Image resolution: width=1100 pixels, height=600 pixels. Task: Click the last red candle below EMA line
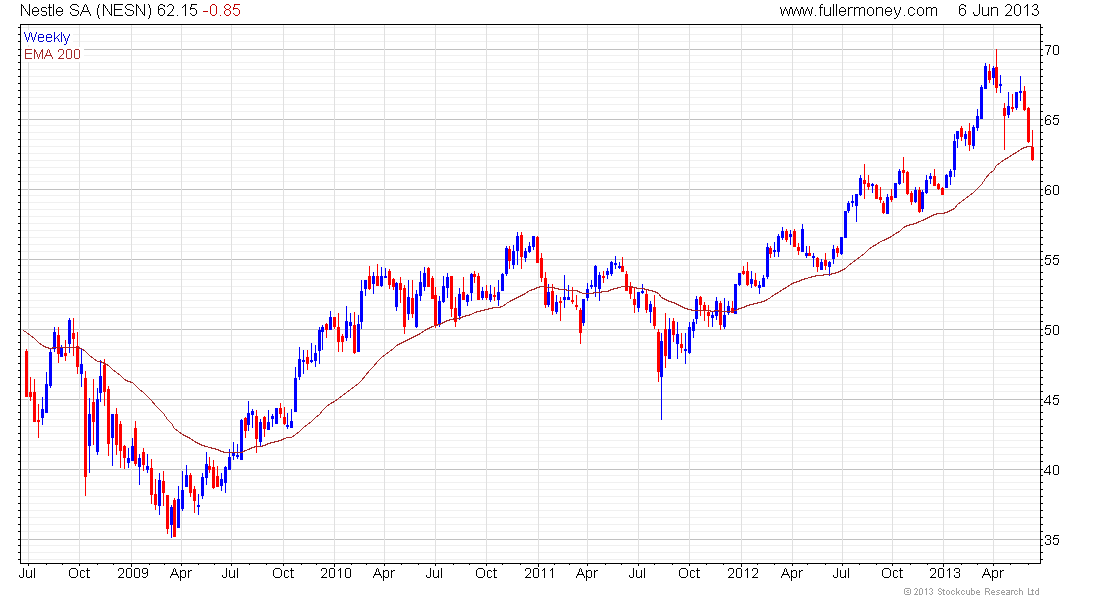point(1033,145)
